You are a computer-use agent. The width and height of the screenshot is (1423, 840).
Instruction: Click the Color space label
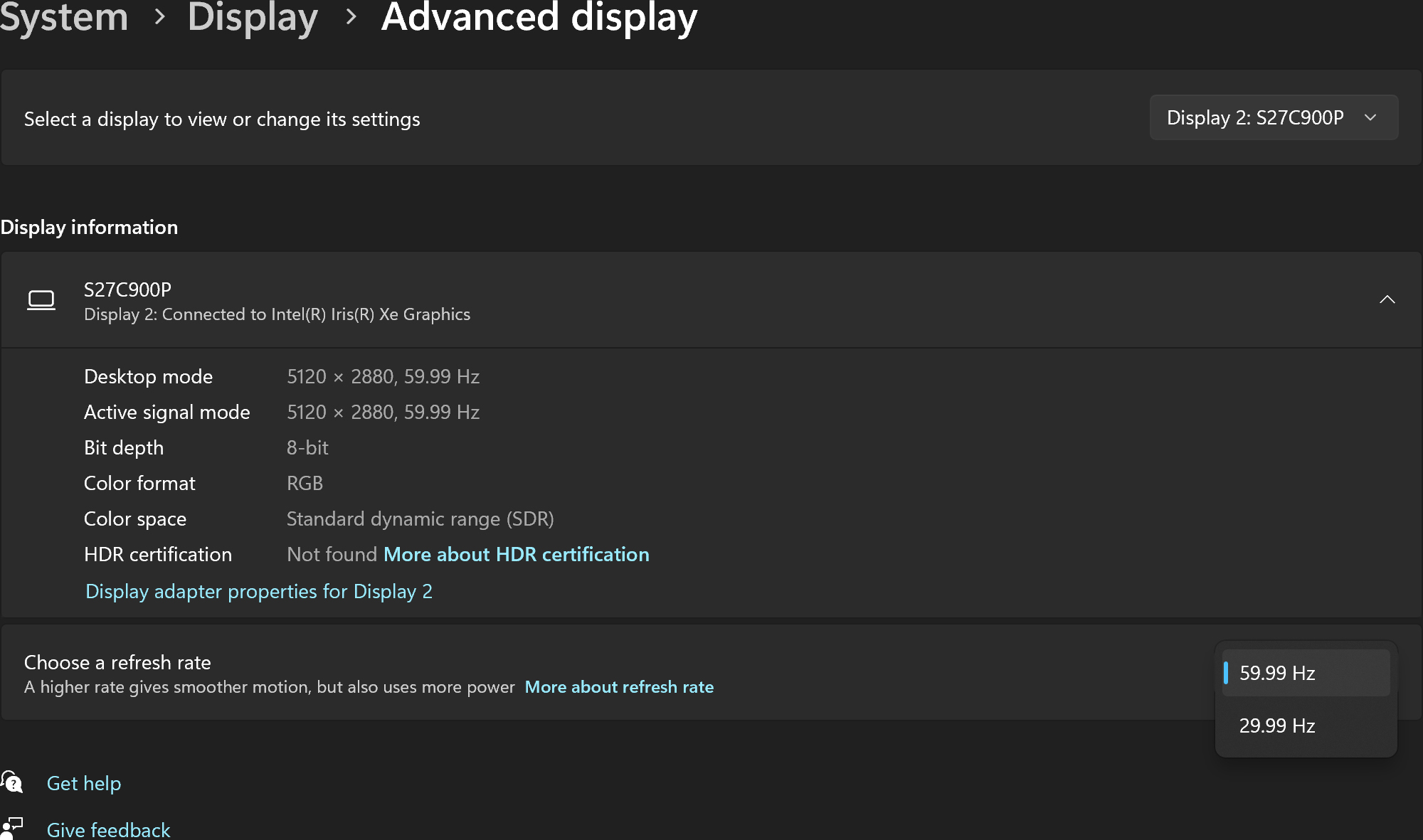[135, 519]
